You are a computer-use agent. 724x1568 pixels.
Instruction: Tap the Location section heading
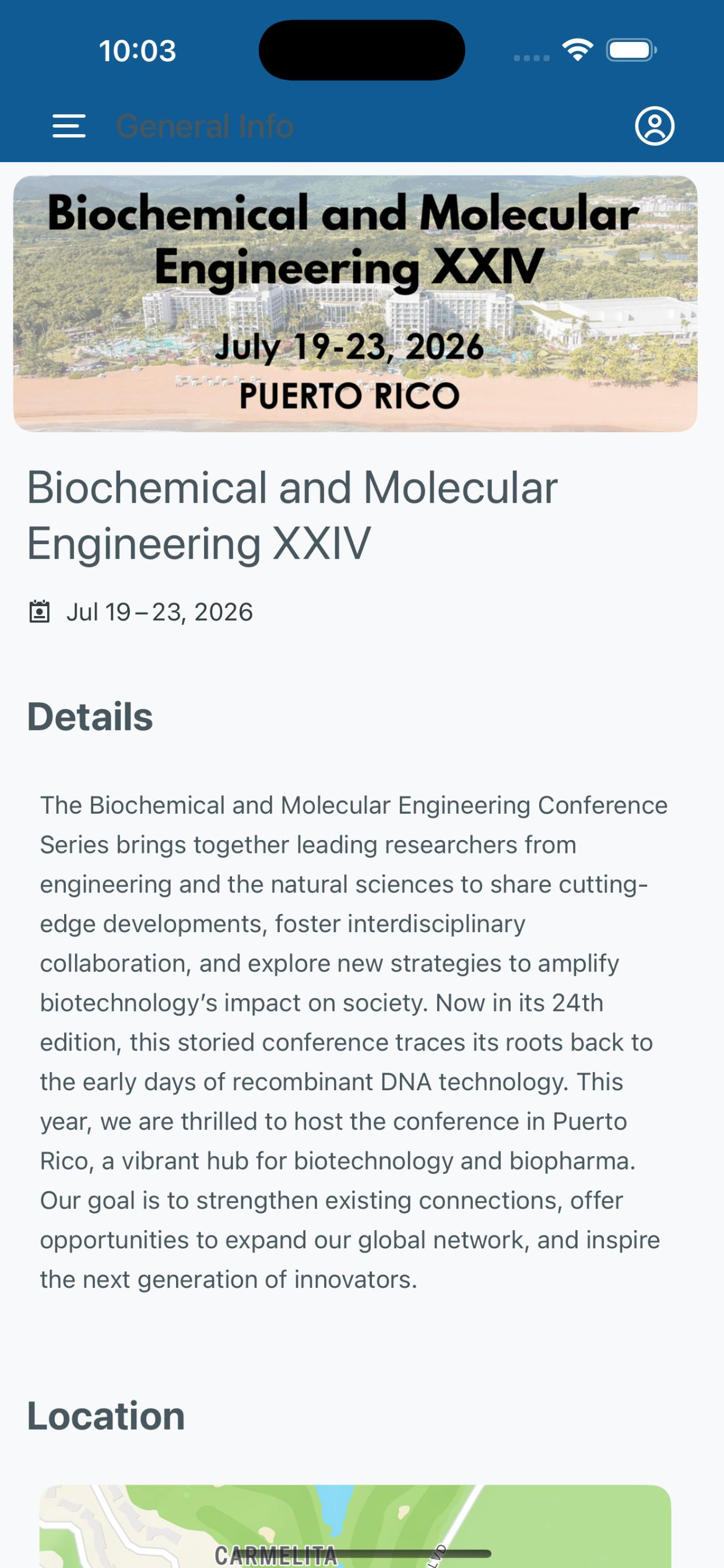(x=106, y=1416)
